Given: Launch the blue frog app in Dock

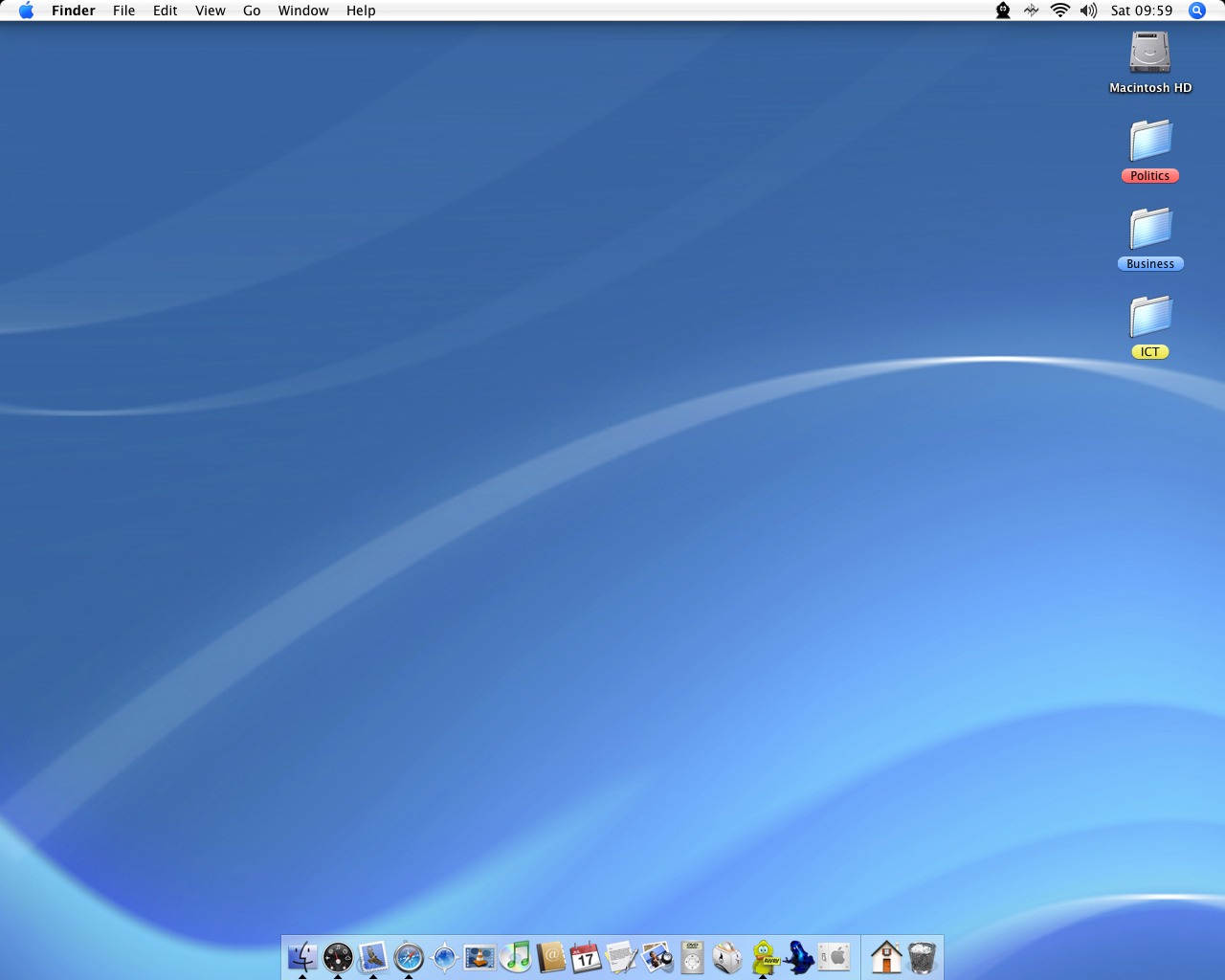Looking at the screenshot, I should pos(799,956).
